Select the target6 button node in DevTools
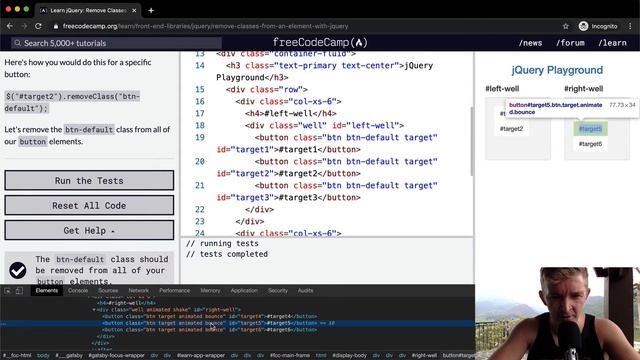The image size is (640, 360). 209,329
